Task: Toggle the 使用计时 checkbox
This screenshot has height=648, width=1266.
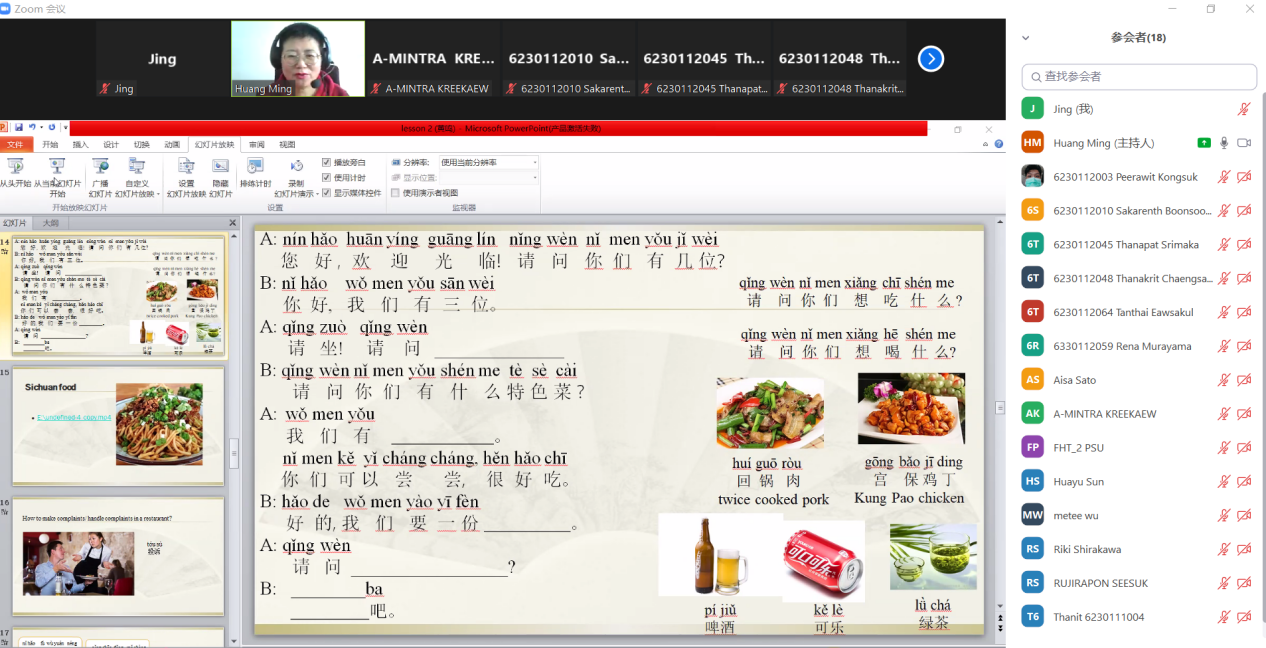Action: [326, 177]
